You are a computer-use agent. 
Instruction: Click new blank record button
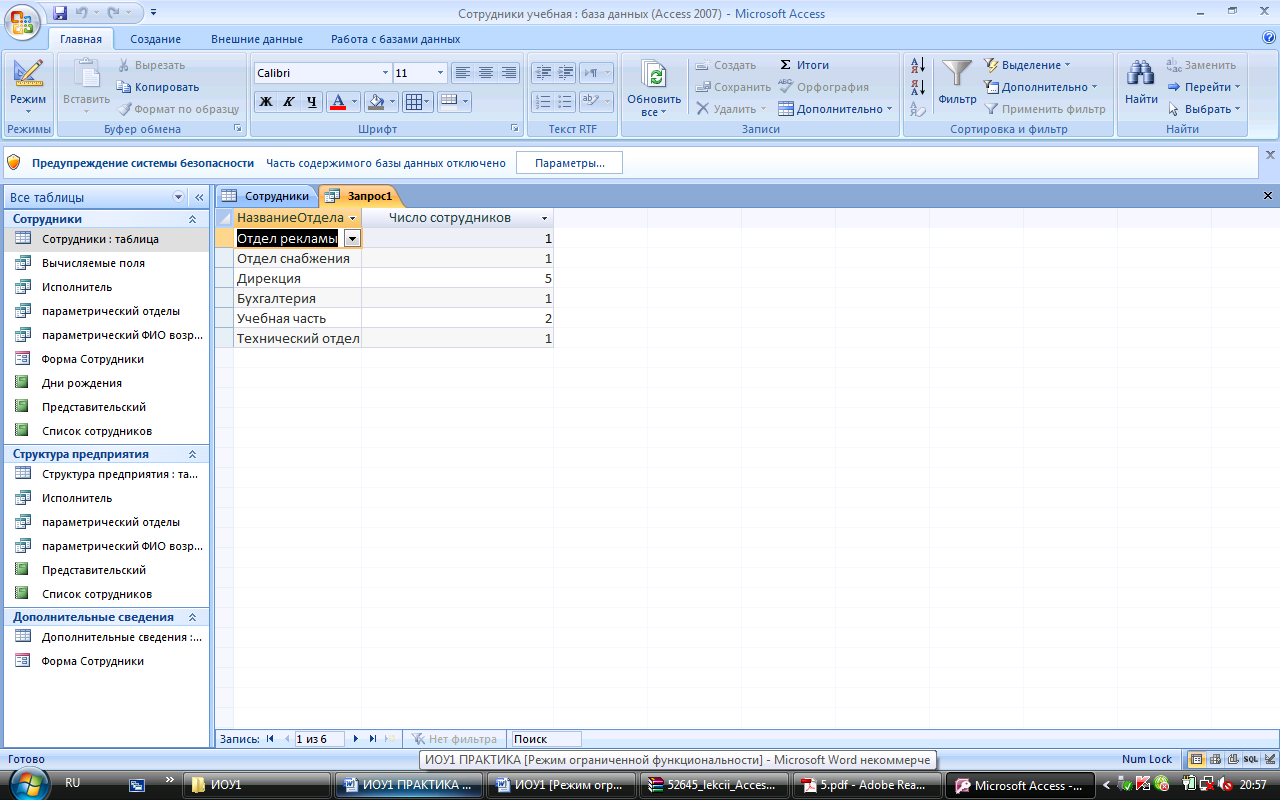[x=390, y=739]
